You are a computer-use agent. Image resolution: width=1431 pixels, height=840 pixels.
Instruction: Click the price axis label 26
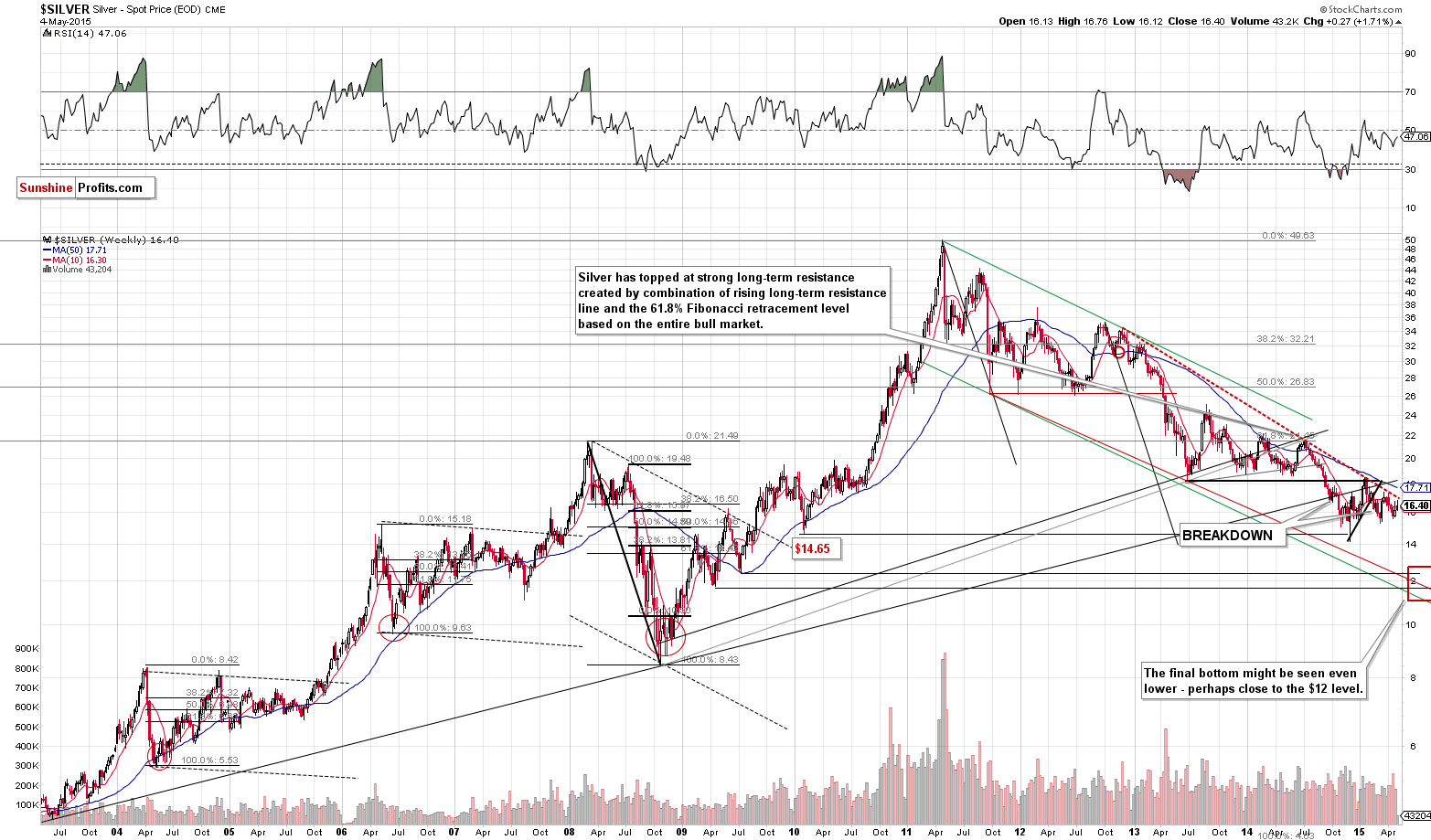[x=1411, y=397]
